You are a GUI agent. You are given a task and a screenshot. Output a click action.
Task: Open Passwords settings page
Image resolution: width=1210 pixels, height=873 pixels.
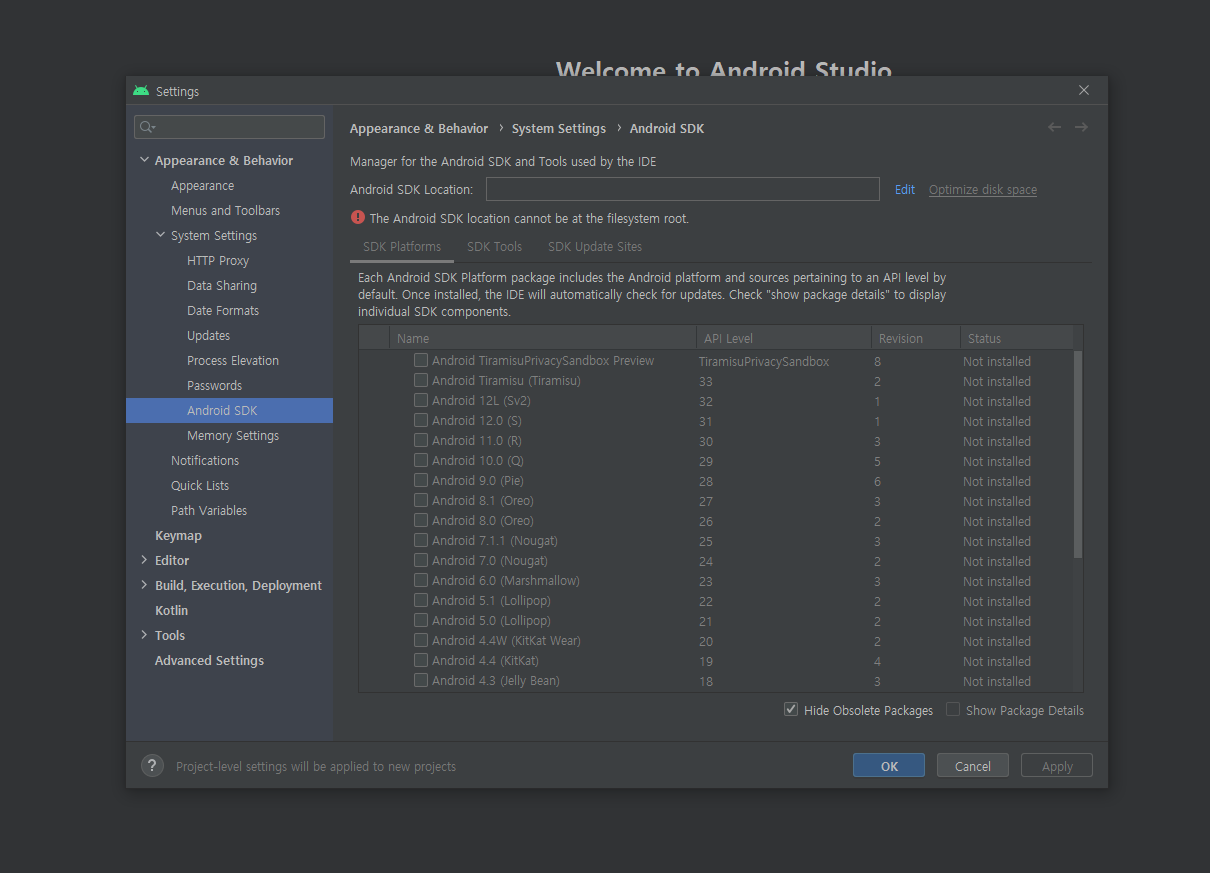(214, 385)
